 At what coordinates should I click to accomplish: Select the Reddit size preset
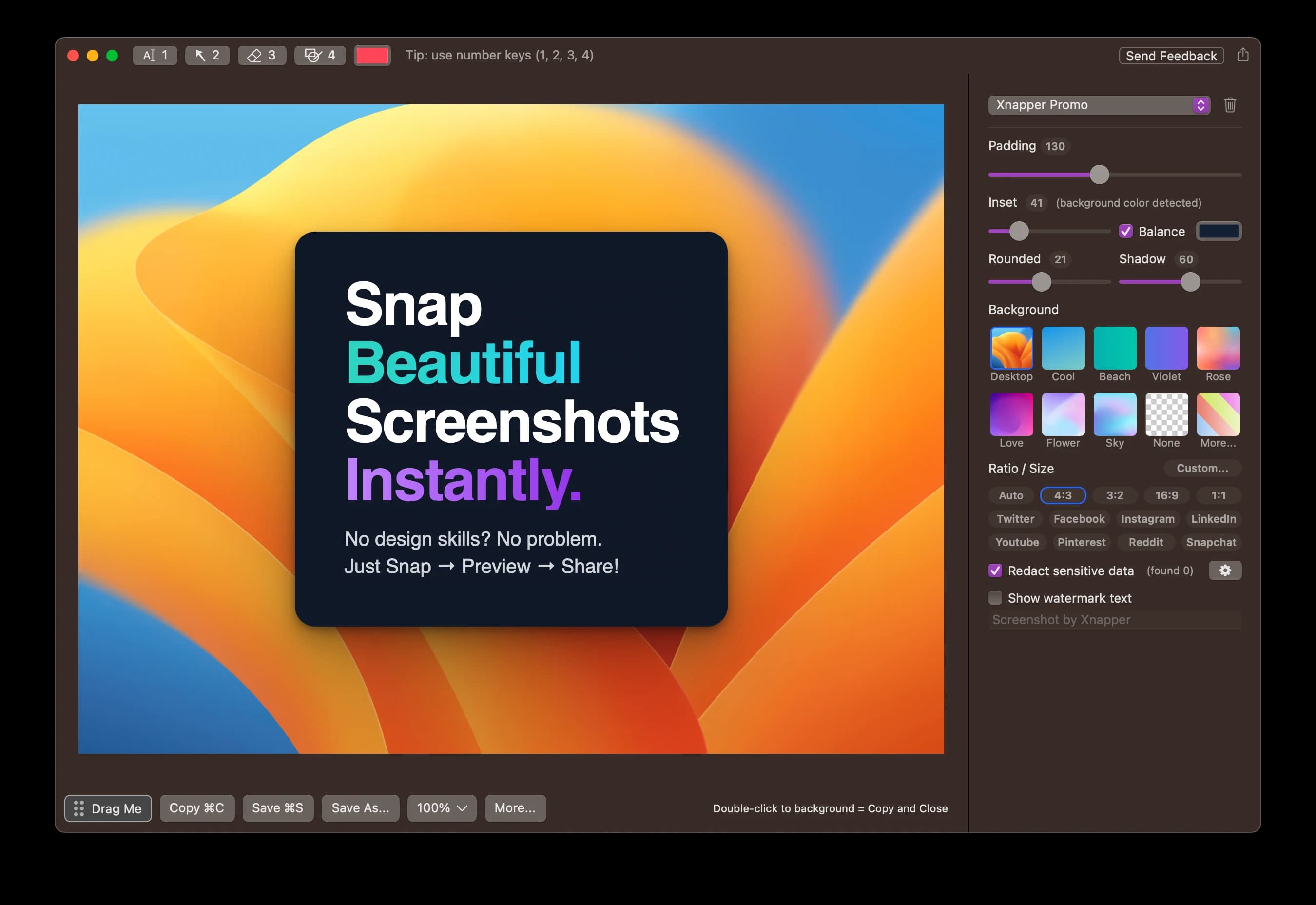pyautogui.click(x=1145, y=542)
